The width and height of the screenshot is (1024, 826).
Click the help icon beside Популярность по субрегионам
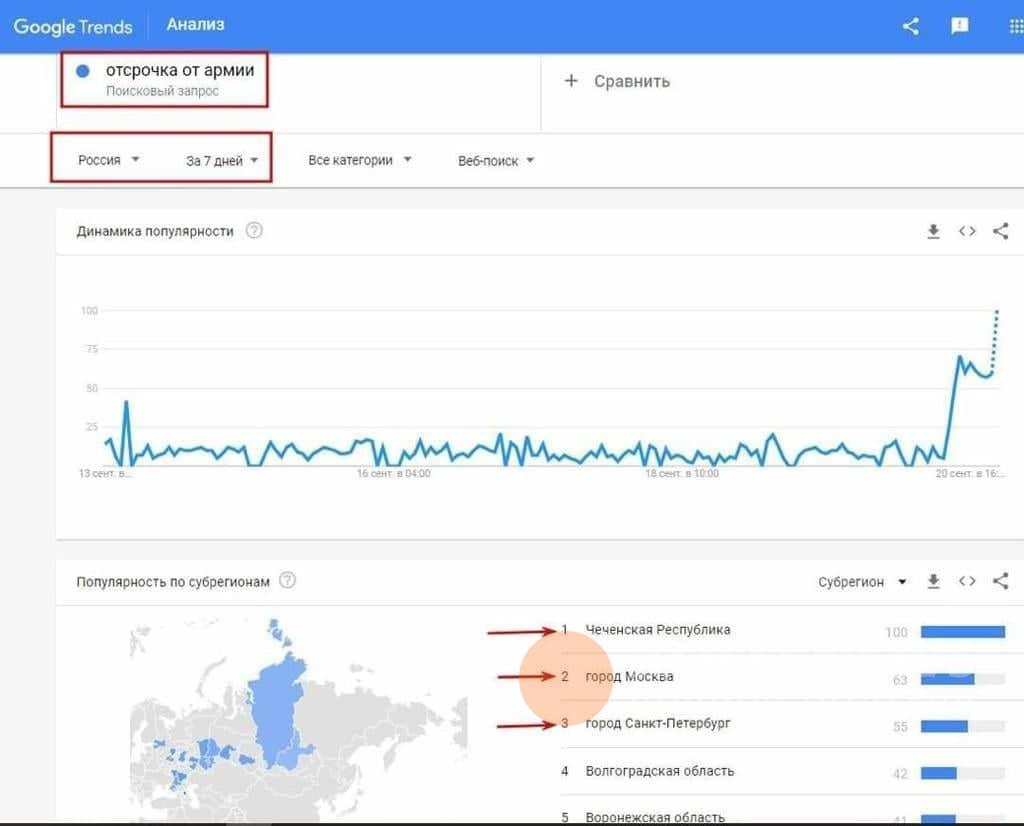click(287, 580)
